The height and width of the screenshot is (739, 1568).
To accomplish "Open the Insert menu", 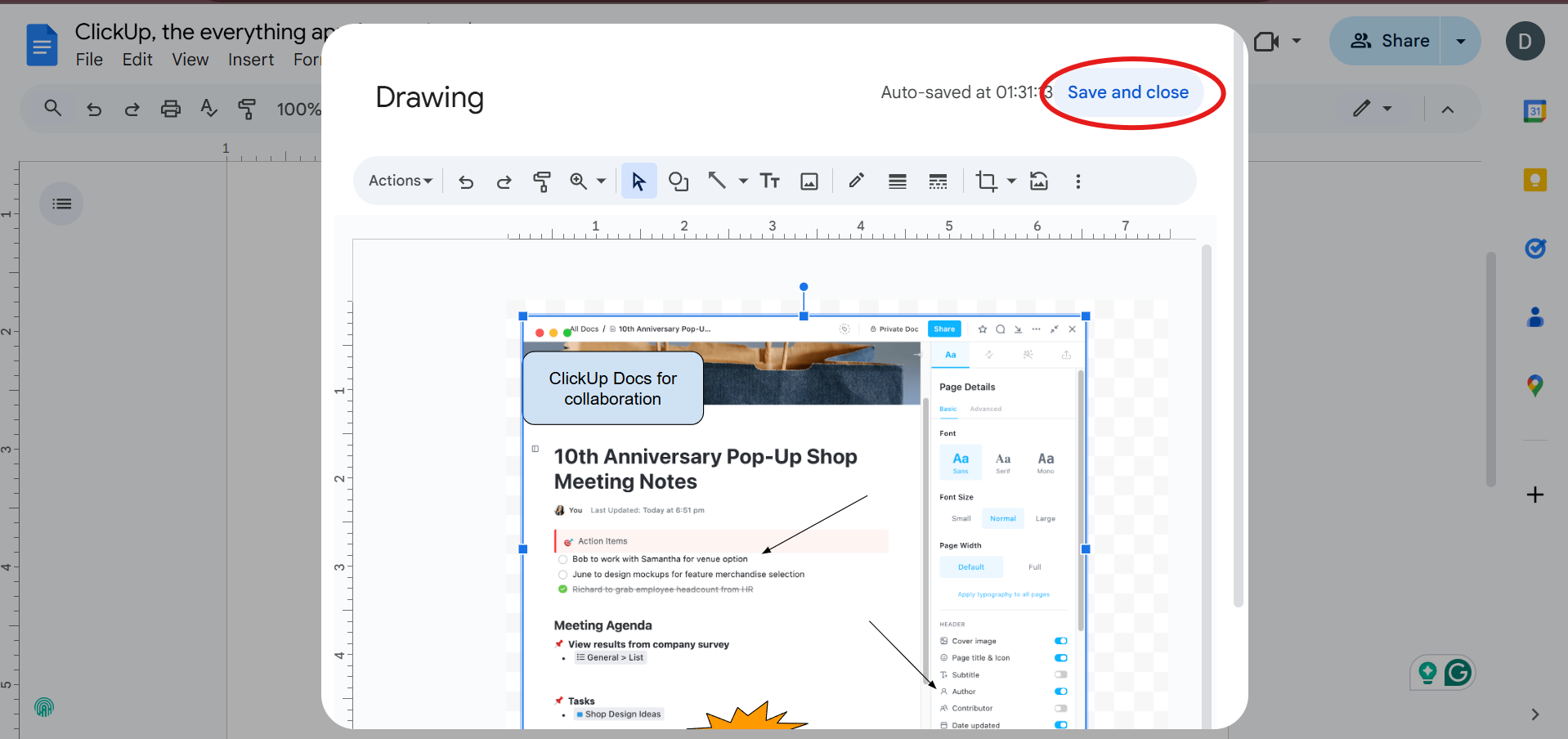I will point(250,59).
